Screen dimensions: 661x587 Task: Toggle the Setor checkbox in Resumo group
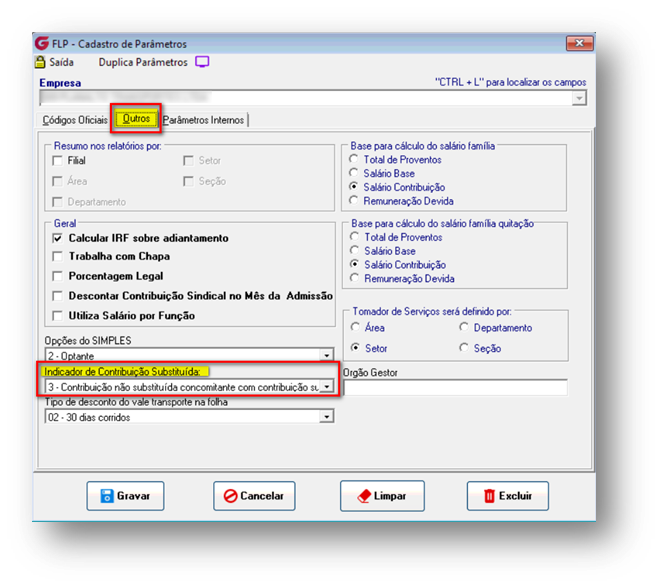[188, 161]
